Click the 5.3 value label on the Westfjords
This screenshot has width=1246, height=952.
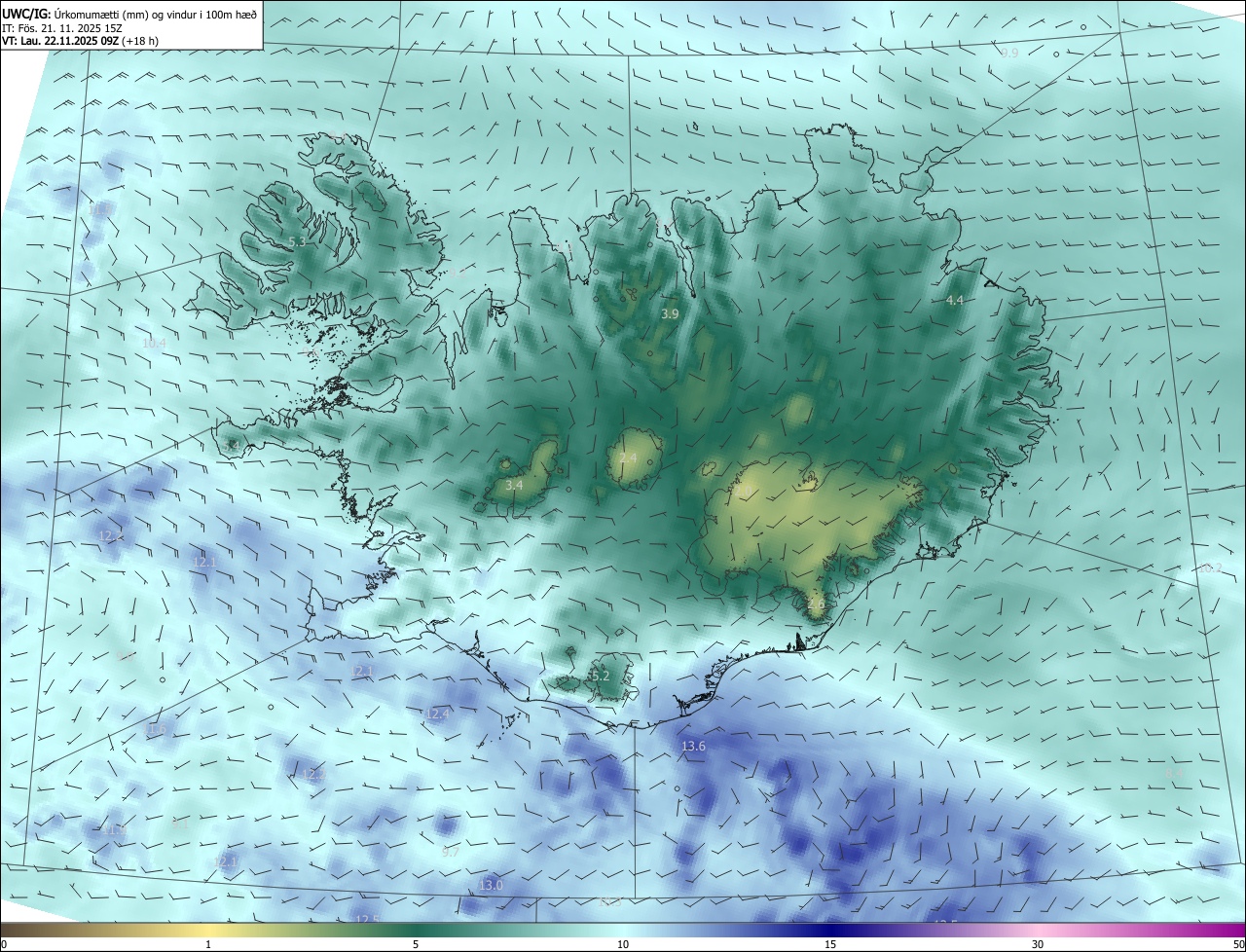click(x=298, y=241)
